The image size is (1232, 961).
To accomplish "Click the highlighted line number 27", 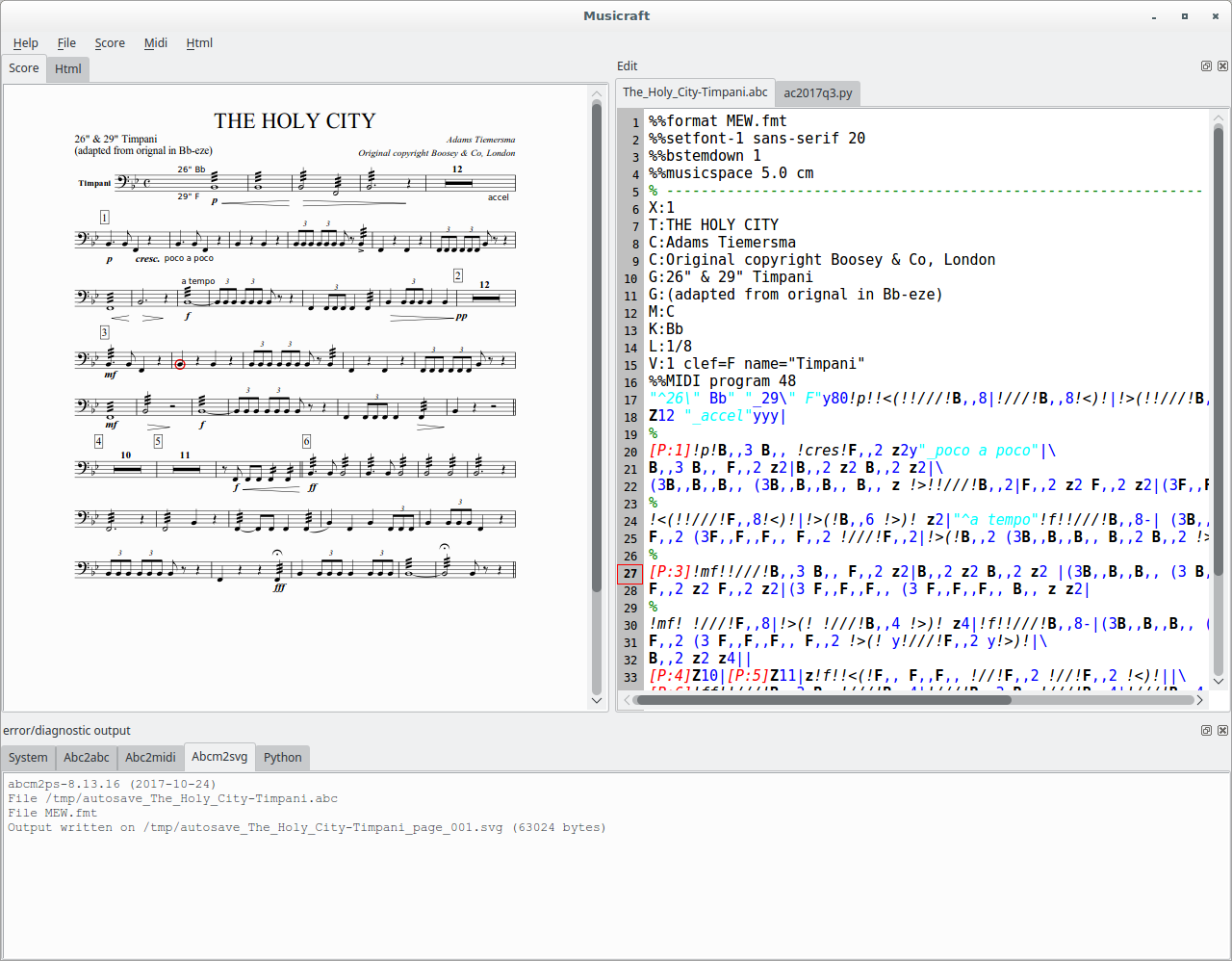I will (x=630, y=574).
